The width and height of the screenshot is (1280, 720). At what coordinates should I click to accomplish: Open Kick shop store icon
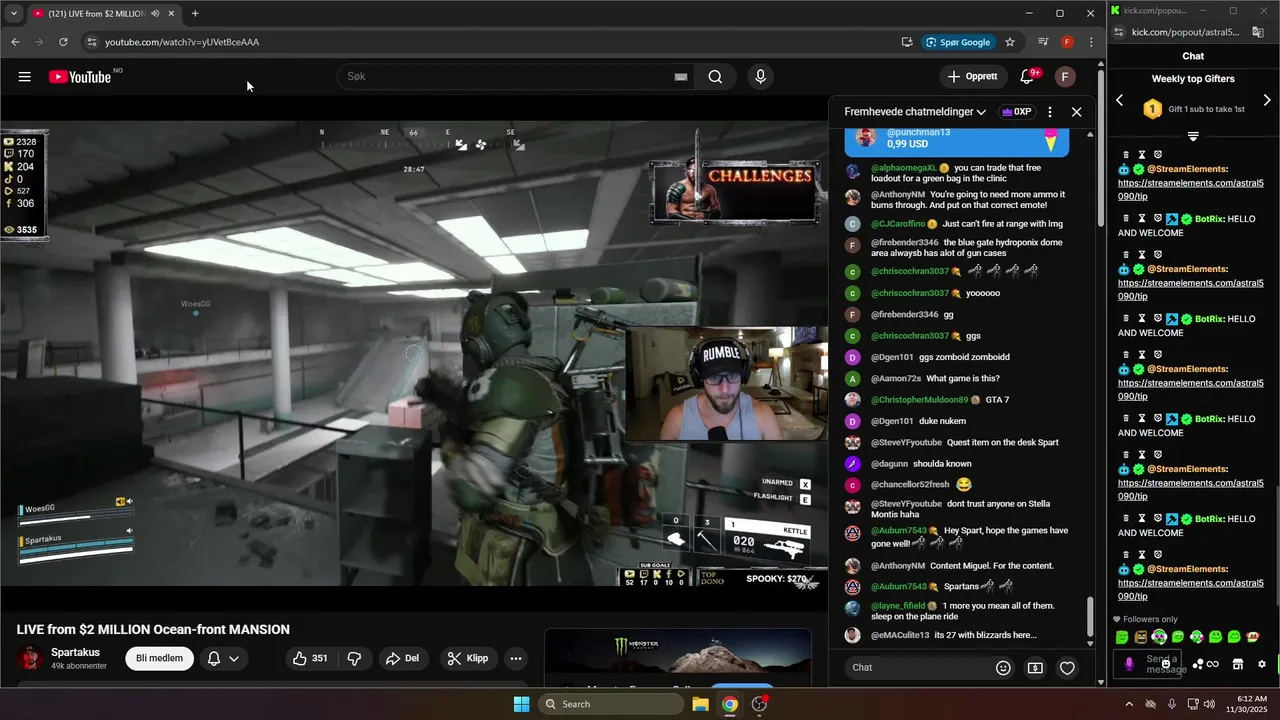pos(1237,664)
